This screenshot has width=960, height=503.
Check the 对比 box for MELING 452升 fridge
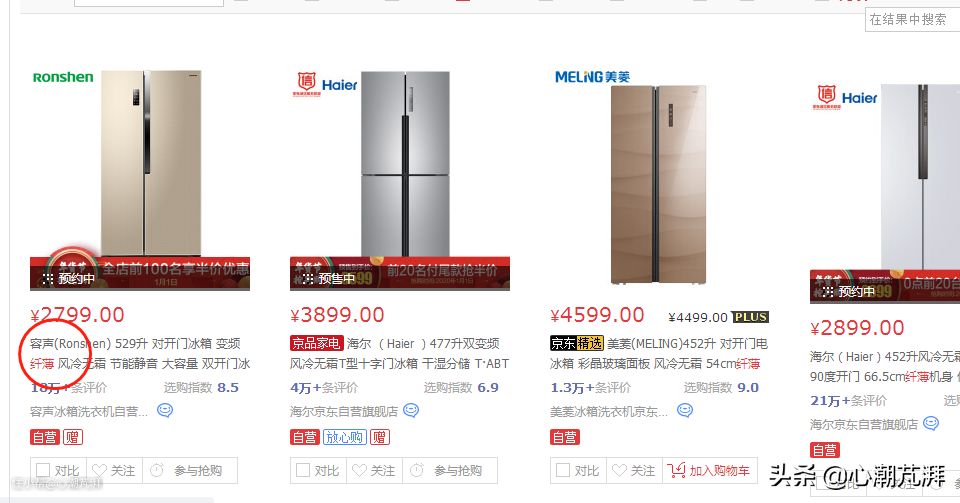(x=562, y=470)
